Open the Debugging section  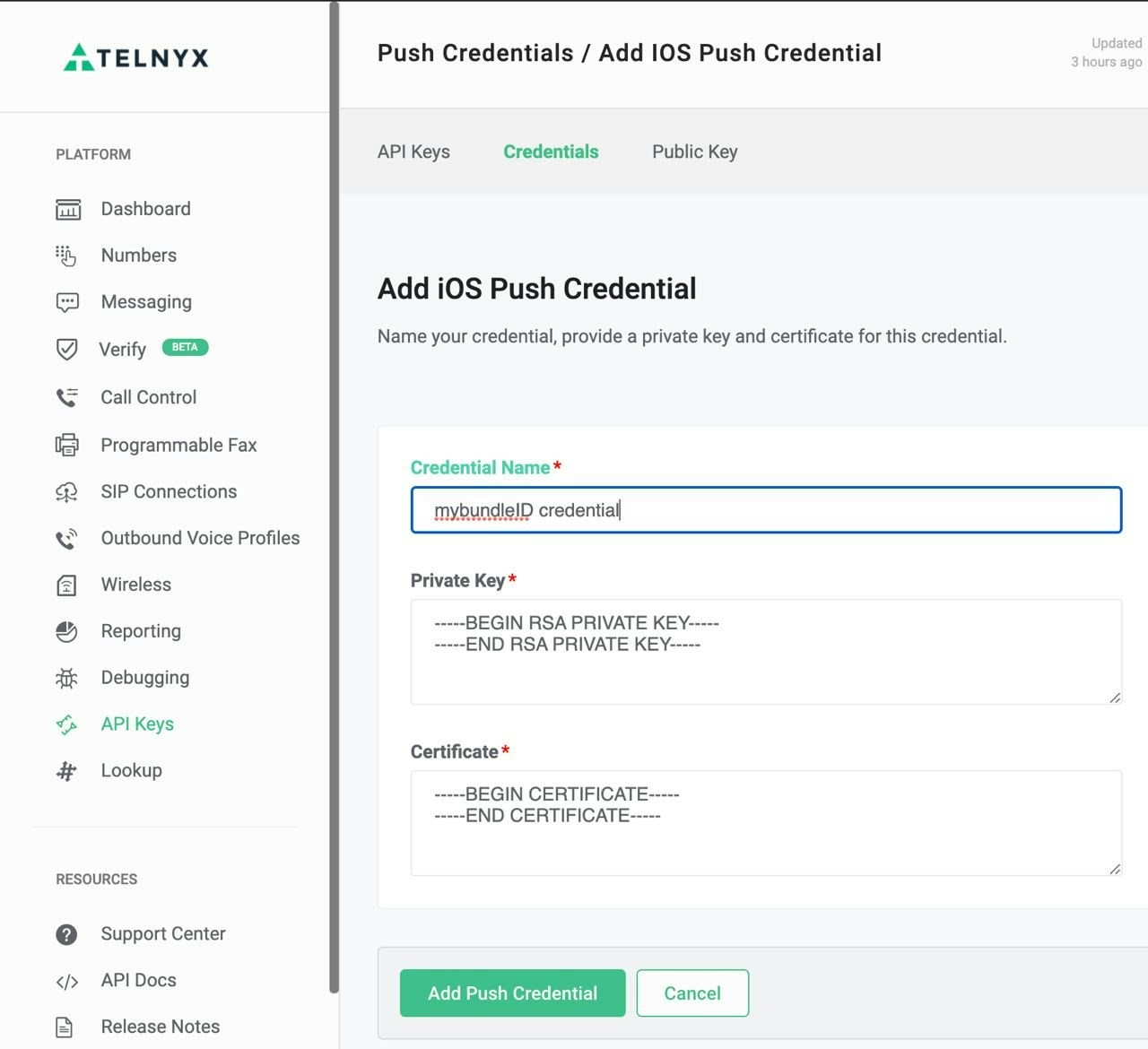pyautogui.click(x=144, y=678)
